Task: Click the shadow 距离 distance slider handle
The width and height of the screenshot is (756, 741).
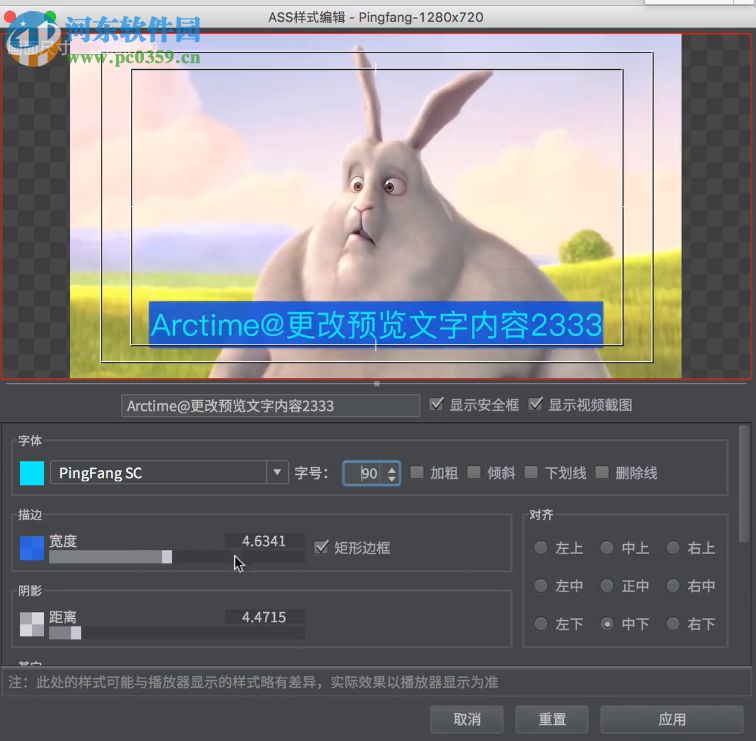Action: click(x=76, y=633)
